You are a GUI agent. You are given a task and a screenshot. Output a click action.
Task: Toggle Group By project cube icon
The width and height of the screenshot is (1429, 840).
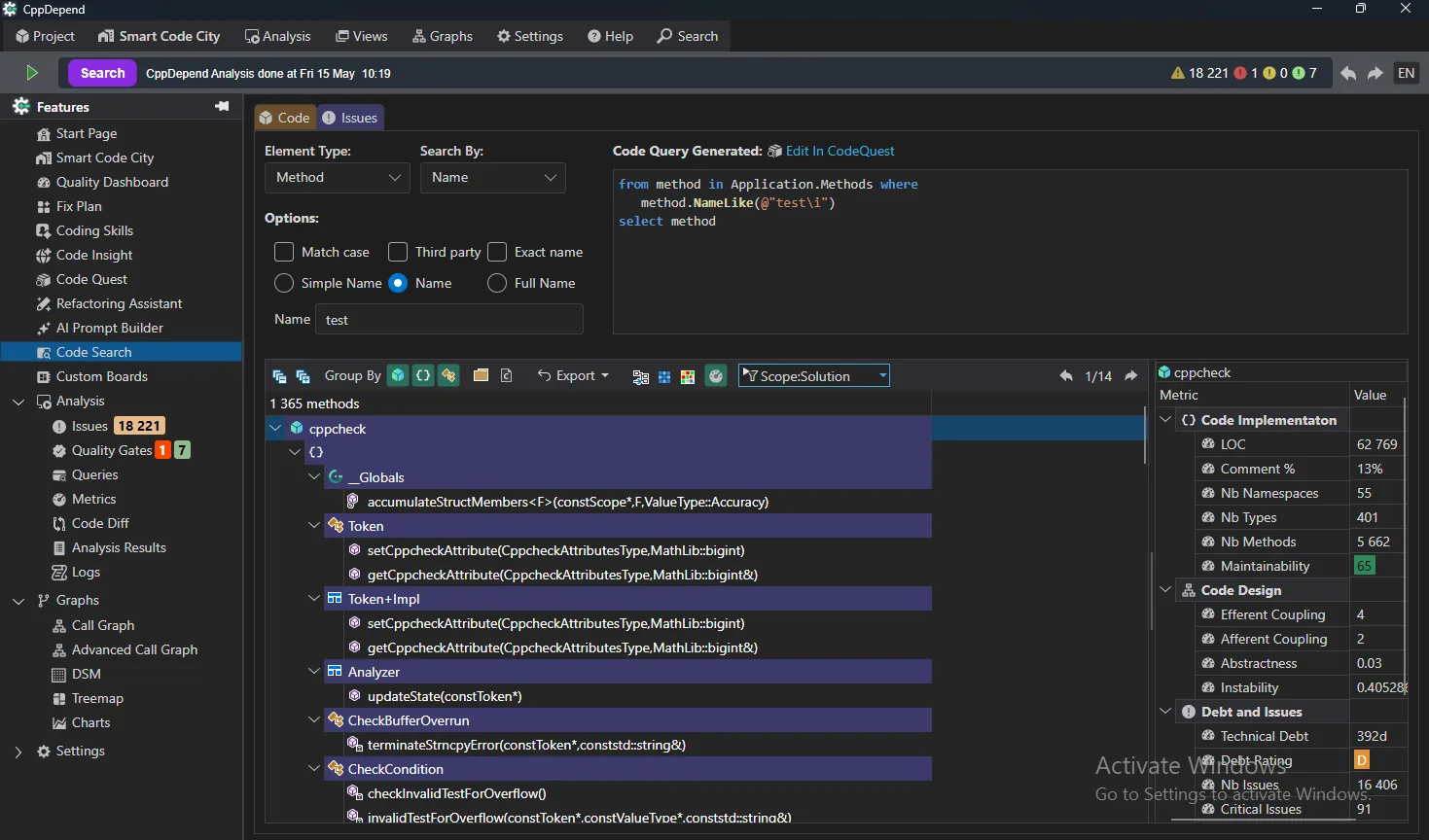point(398,375)
